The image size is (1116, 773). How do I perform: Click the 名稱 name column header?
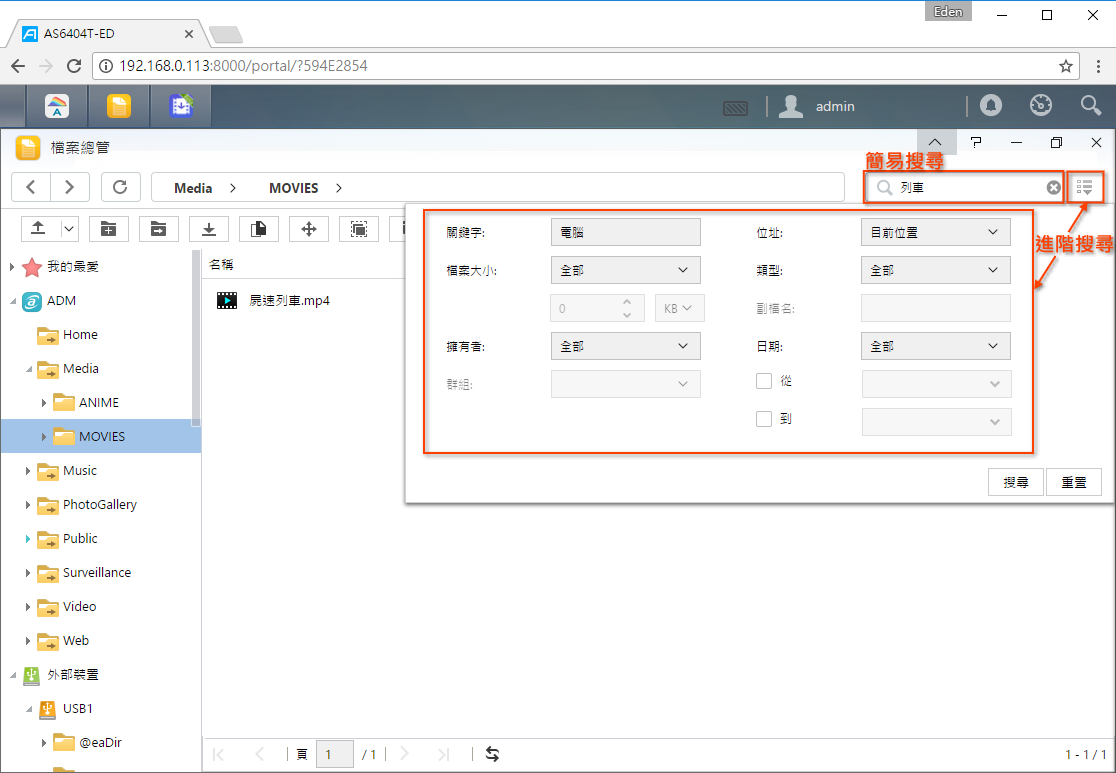(221, 264)
